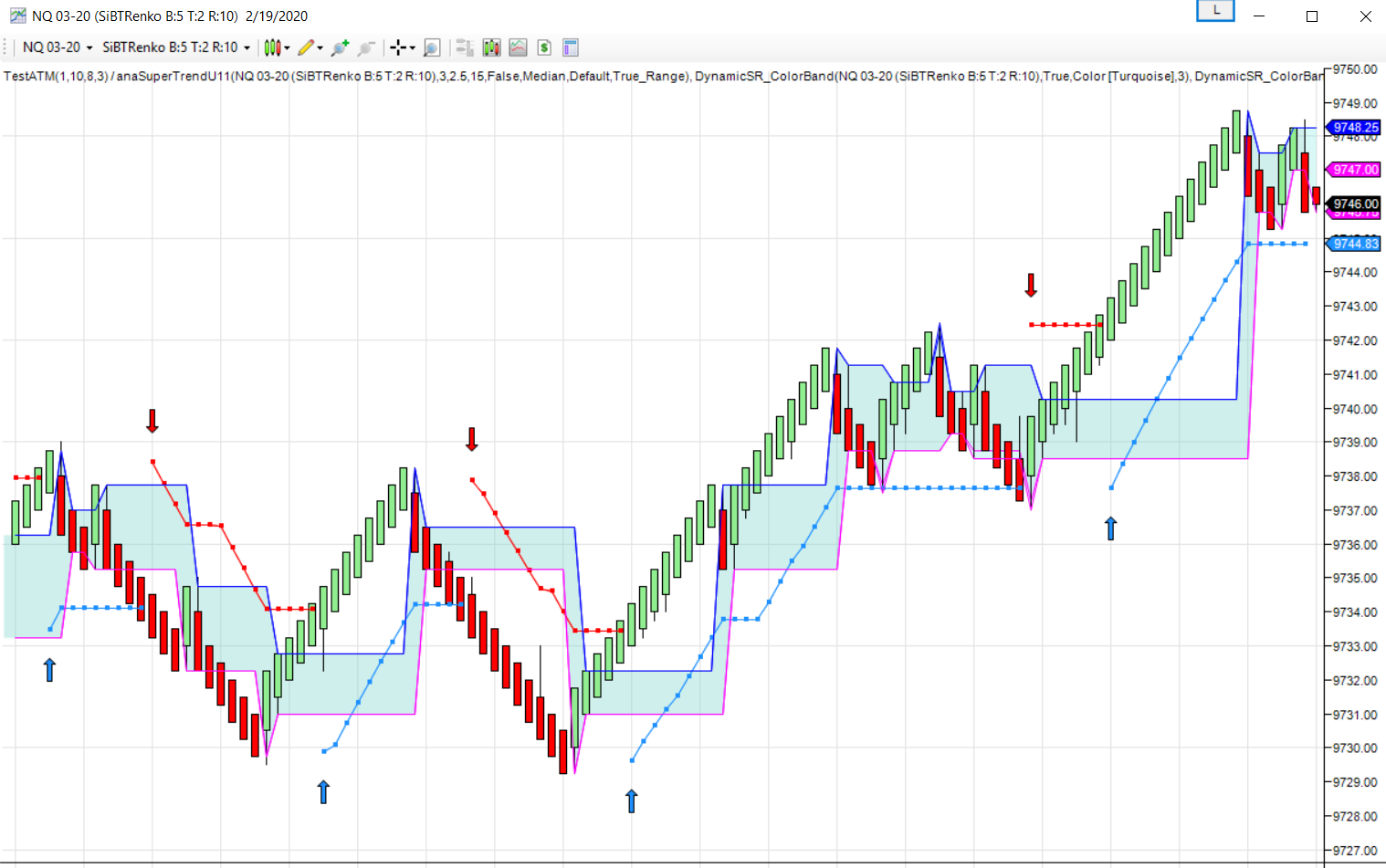The width and height of the screenshot is (1386, 868).
Task: Click the 9743.00 price axis label
Action: click(x=1355, y=307)
